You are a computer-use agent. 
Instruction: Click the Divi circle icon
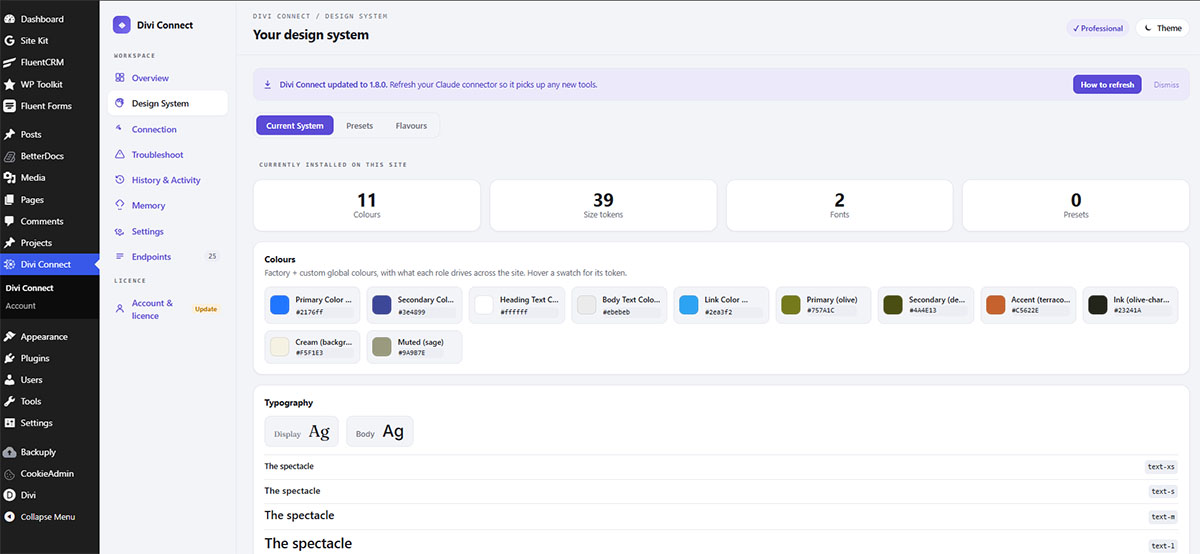pos(10,495)
